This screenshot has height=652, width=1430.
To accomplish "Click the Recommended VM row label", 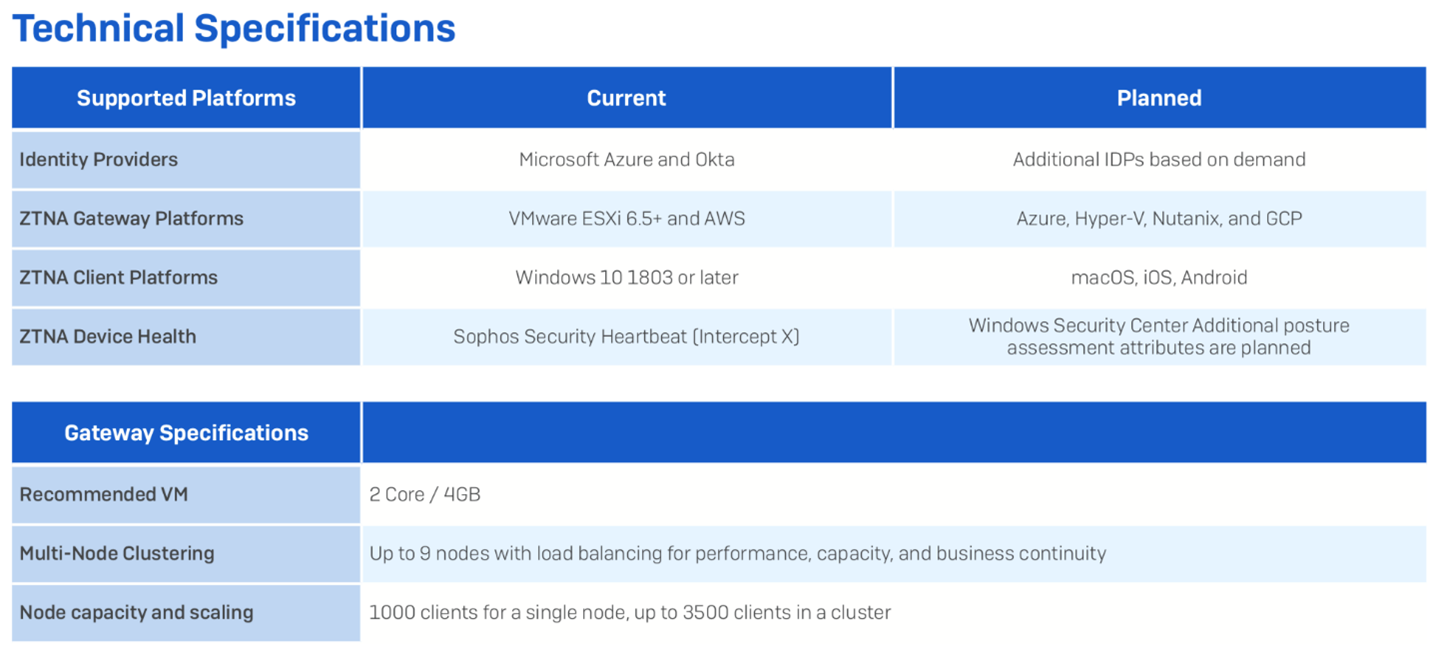I will 103,494.
